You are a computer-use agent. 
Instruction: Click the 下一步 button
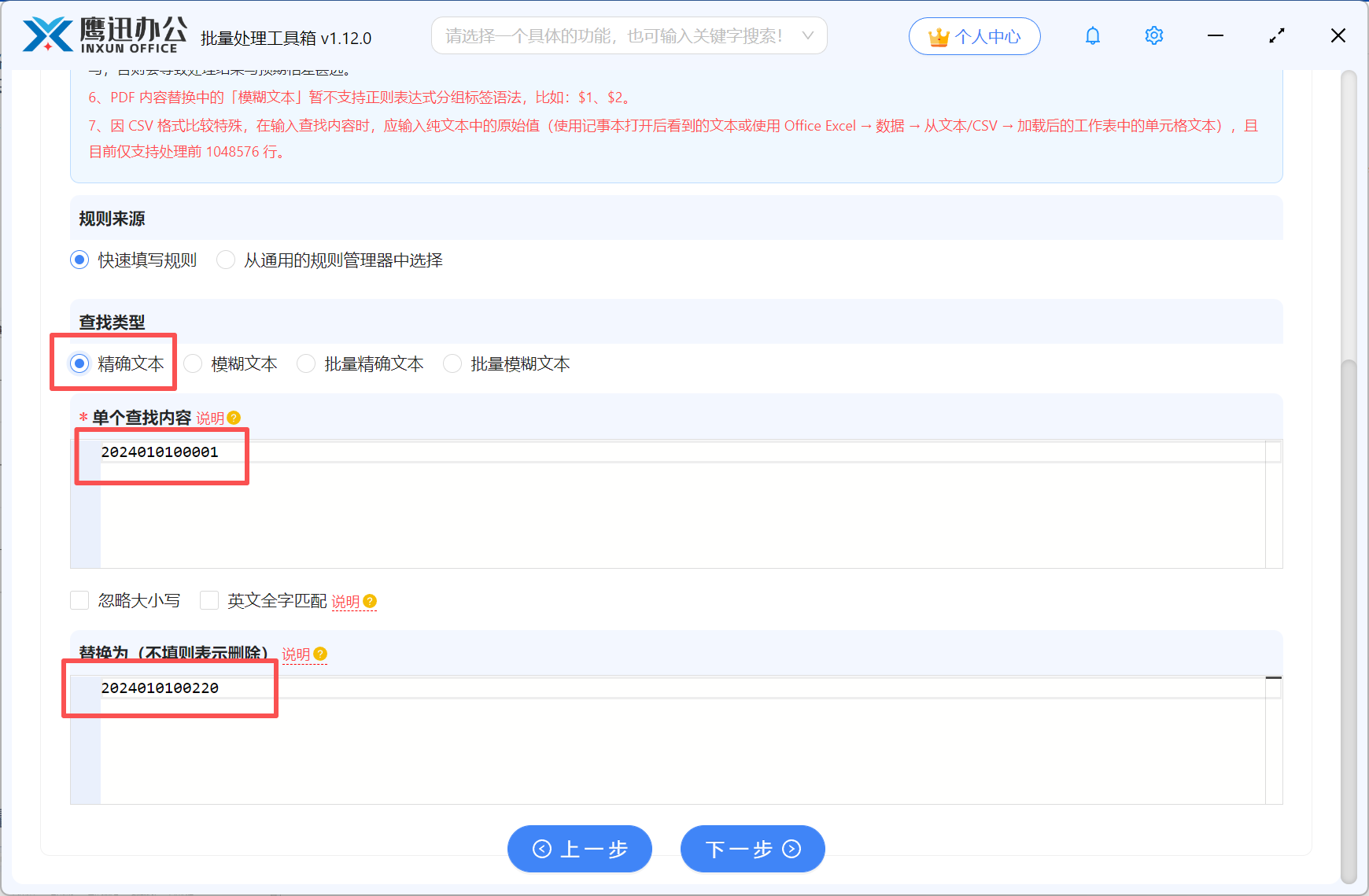[x=752, y=849]
